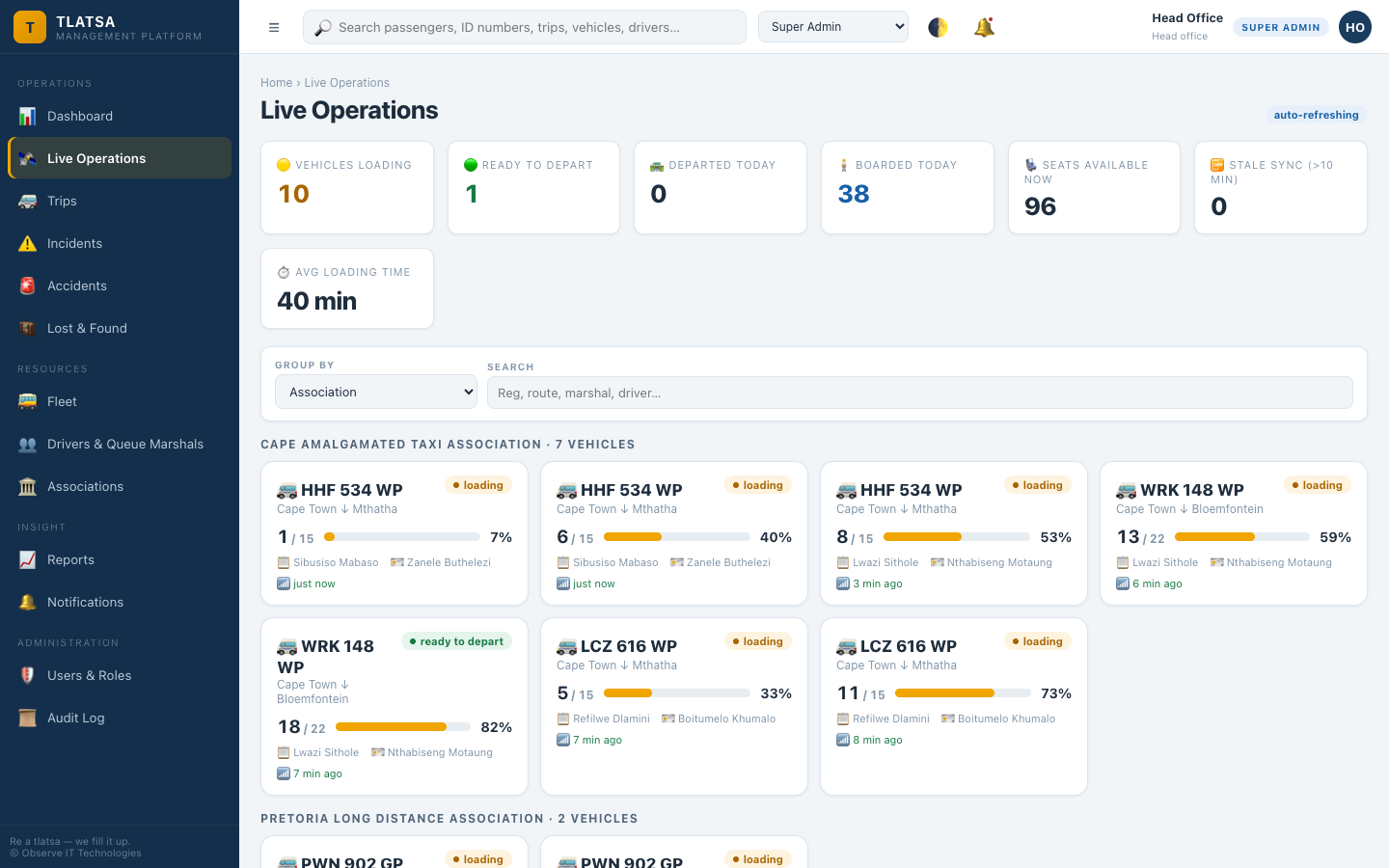
Task: Click the Boarded Today passenger icon
Action: click(844, 165)
